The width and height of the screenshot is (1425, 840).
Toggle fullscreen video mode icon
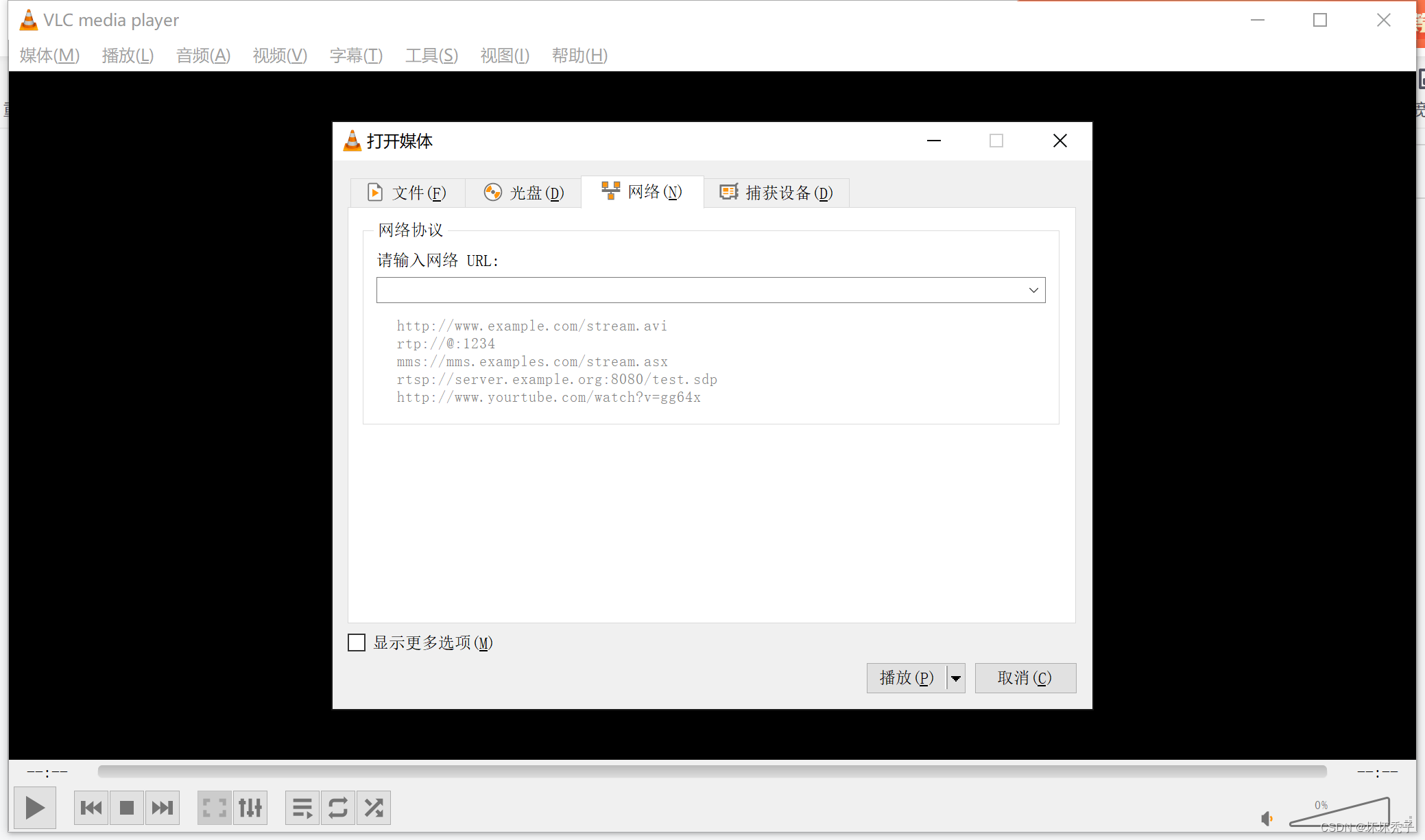click(214, 808)
